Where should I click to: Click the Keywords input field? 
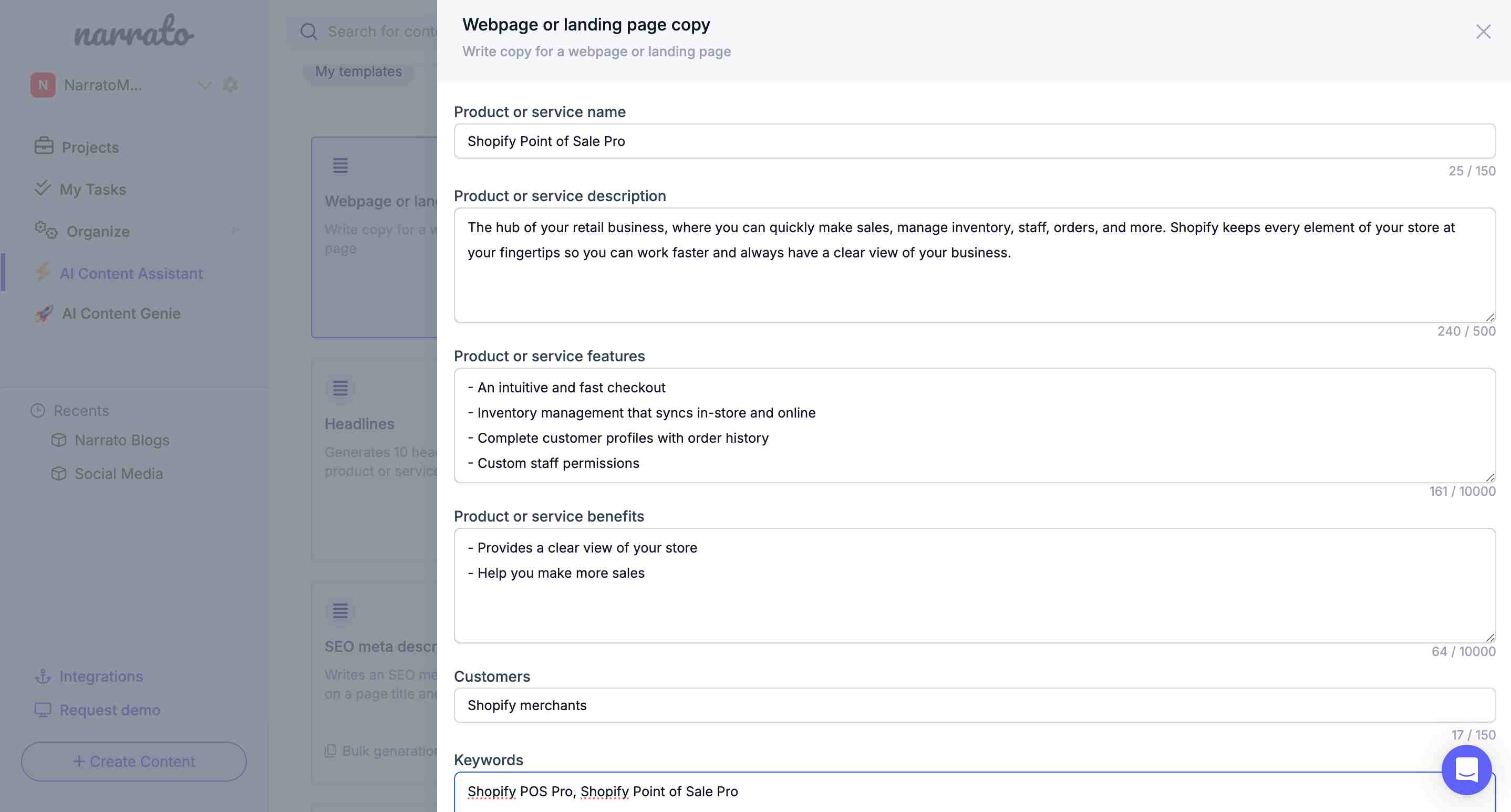click(974, 792)
